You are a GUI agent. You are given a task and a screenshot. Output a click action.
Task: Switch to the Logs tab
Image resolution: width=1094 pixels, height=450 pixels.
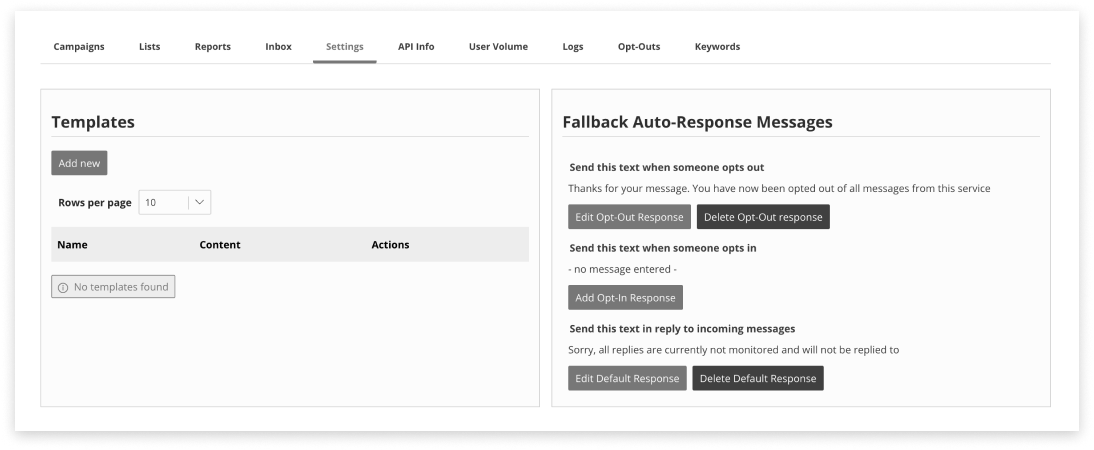(x=573, y=47)
